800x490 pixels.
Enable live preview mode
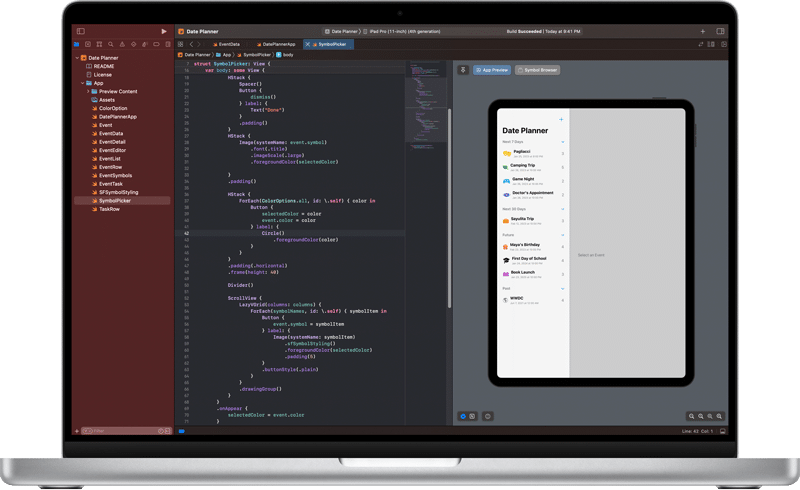tap(463, 416)
